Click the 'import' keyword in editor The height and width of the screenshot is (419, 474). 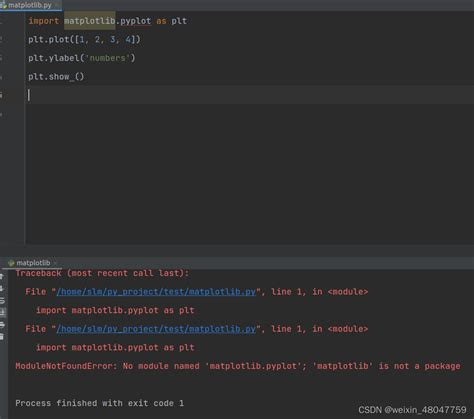(x=43, y=21)
